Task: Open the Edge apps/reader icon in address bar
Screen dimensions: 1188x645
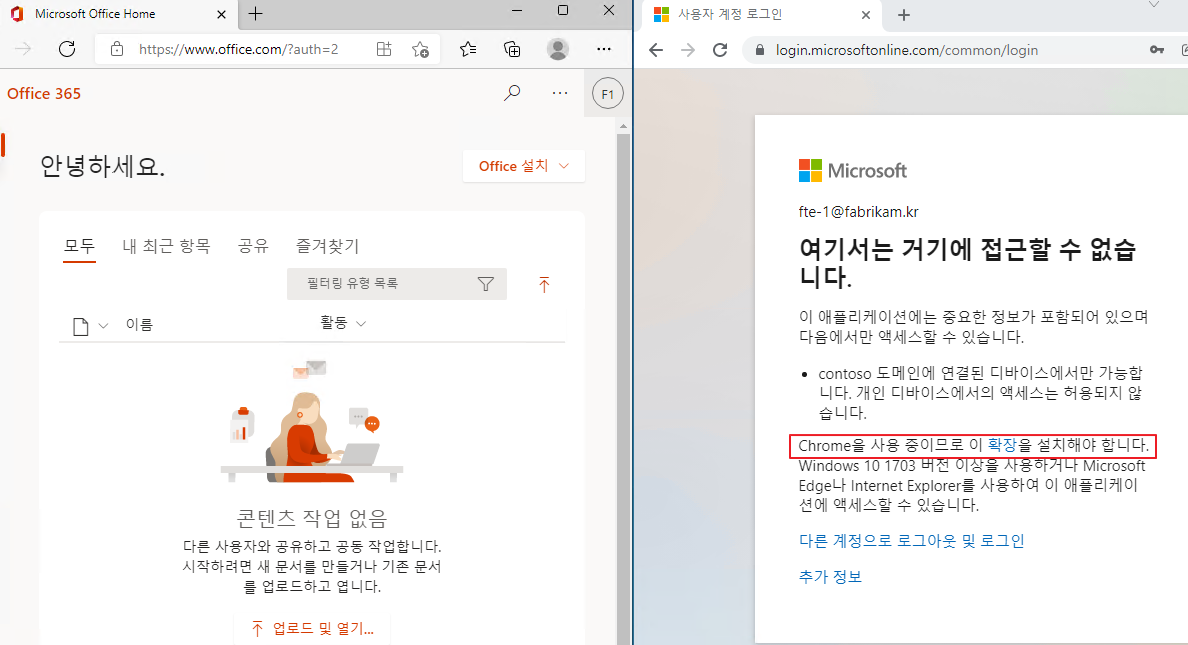Action: 384,49
